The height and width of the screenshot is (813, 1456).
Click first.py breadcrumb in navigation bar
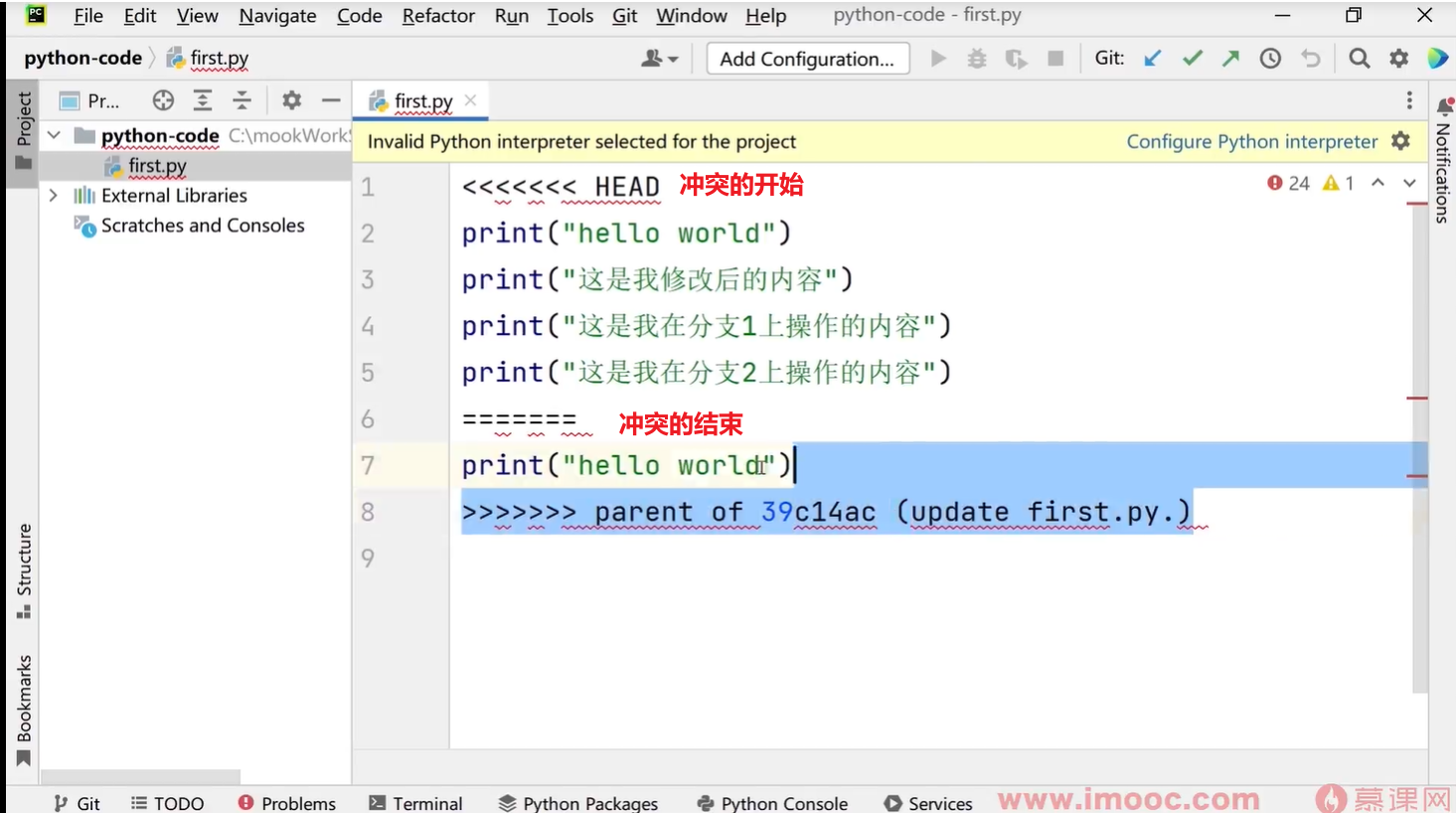[x=208, y=59]
